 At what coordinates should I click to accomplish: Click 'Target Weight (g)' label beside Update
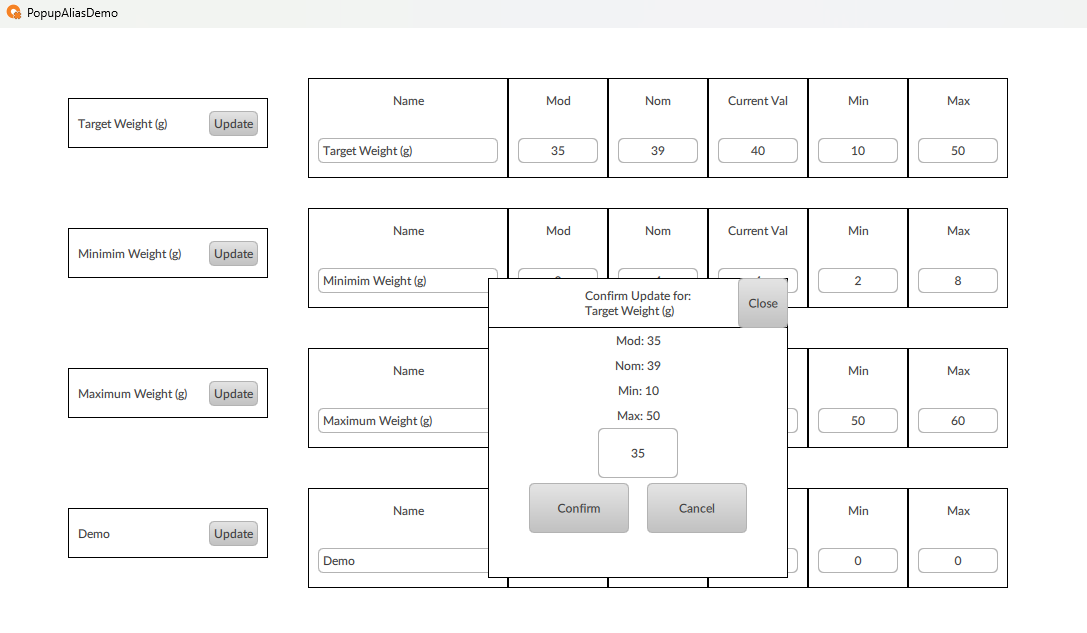[x=123, y=123]
